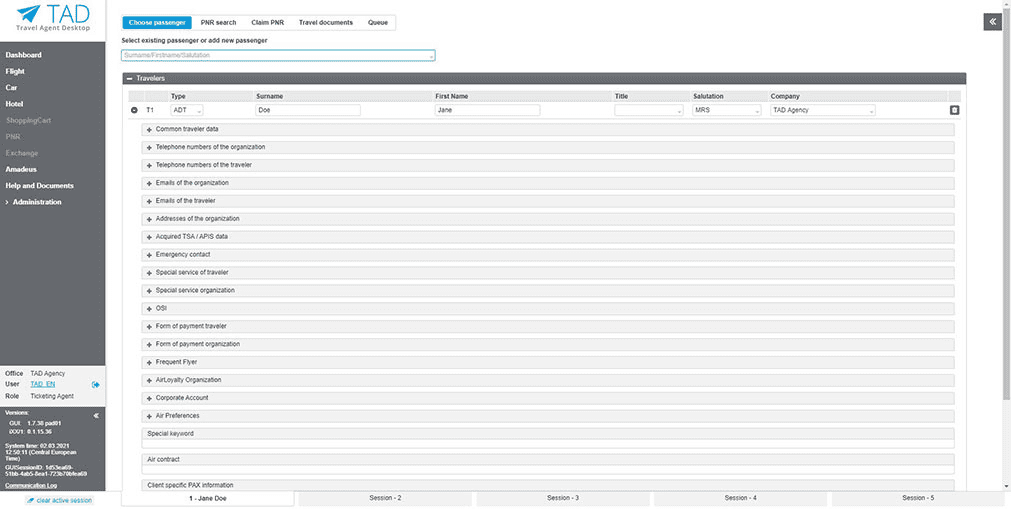Open the Company dropdown showing TAD Agency
This screenshot has height=509, width=1011.
822,110
